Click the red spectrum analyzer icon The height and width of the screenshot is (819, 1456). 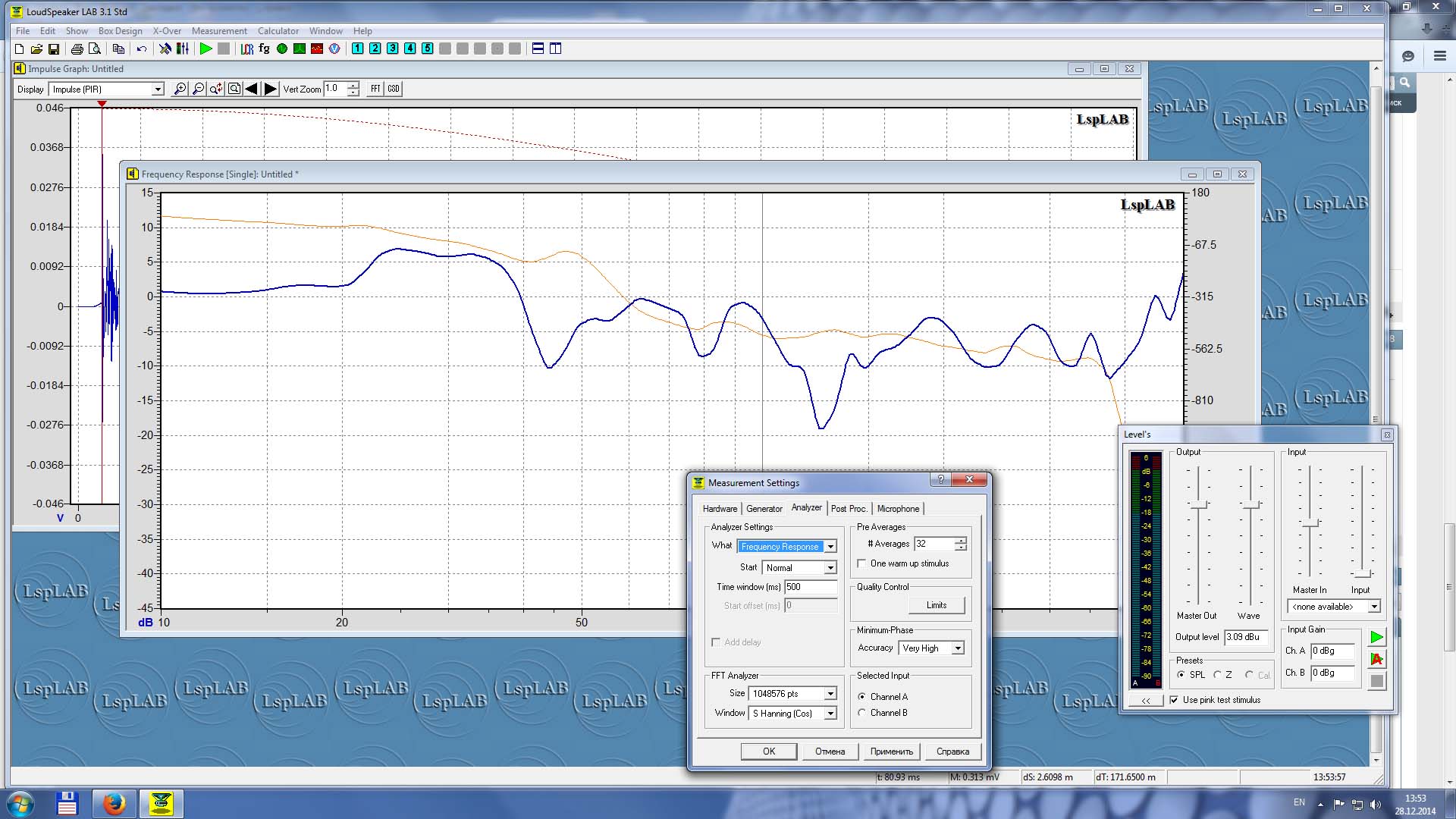click(317, 49)
